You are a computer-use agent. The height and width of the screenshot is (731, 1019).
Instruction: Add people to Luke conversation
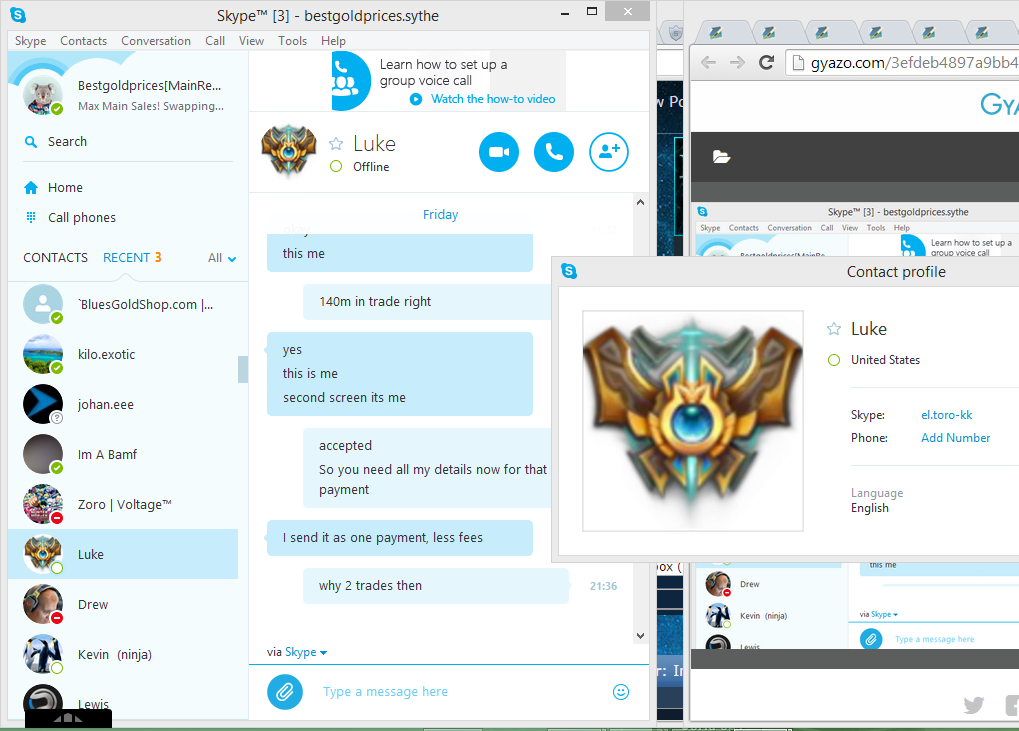609,152
